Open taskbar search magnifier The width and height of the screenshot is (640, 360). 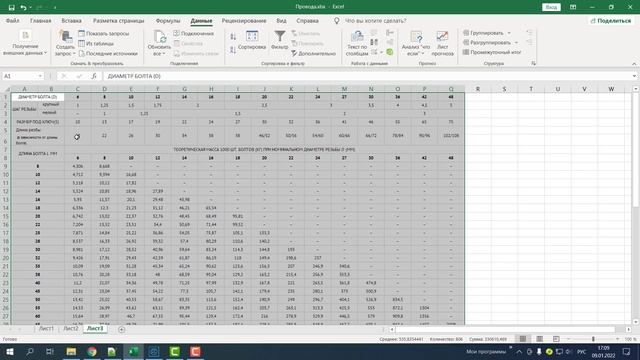point(30,351)
